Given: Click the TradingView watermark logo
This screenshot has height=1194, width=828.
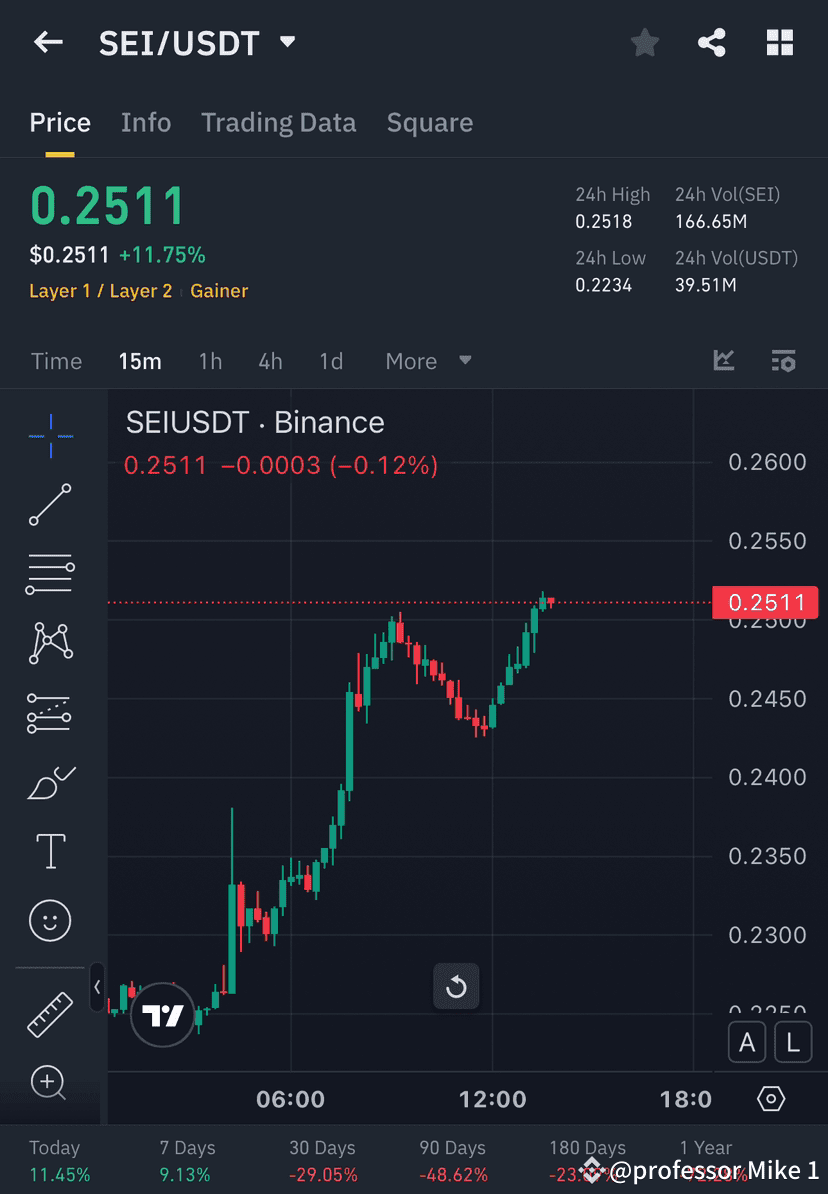Looking at the screenshot, I should click(x=162, y=1016).
